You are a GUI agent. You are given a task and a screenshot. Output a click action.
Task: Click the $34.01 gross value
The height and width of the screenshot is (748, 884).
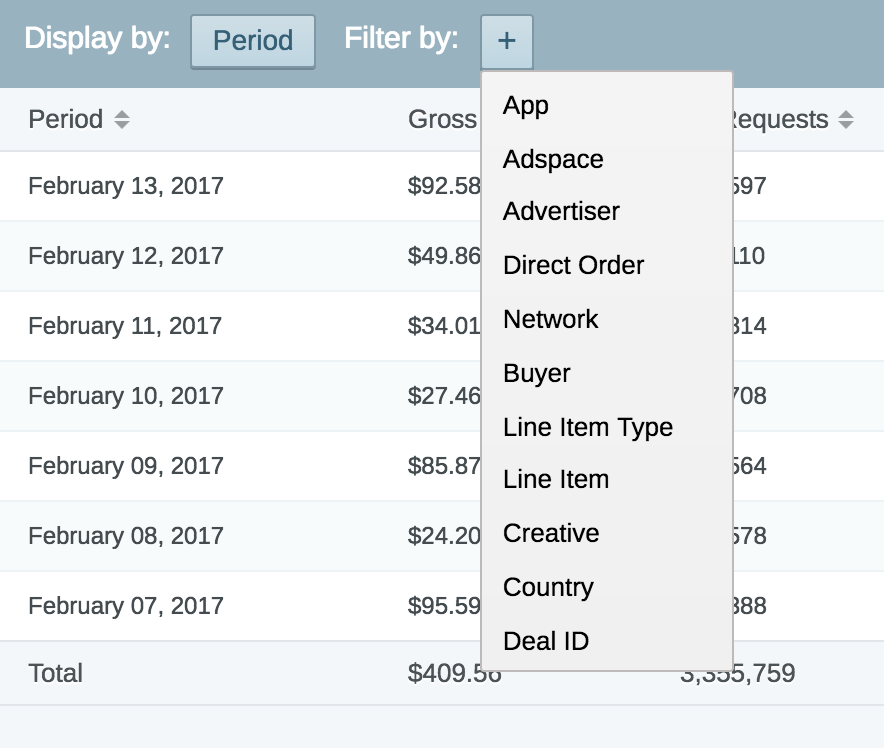(x=444, y=326)
